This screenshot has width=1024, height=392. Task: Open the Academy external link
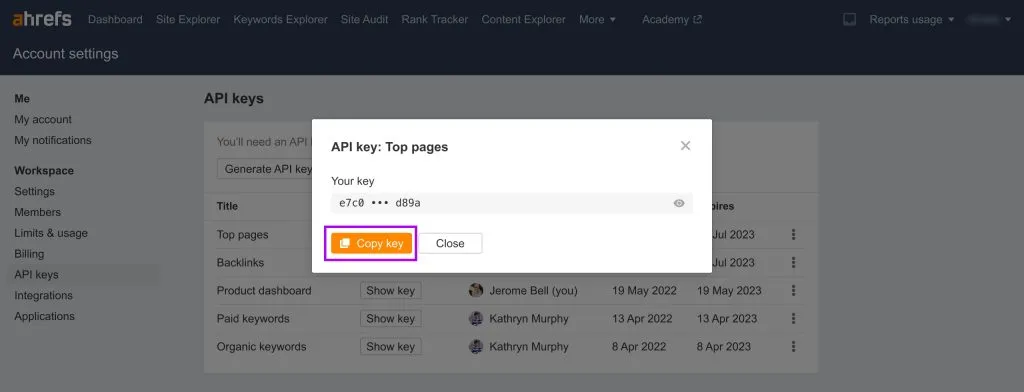[672, 20]
